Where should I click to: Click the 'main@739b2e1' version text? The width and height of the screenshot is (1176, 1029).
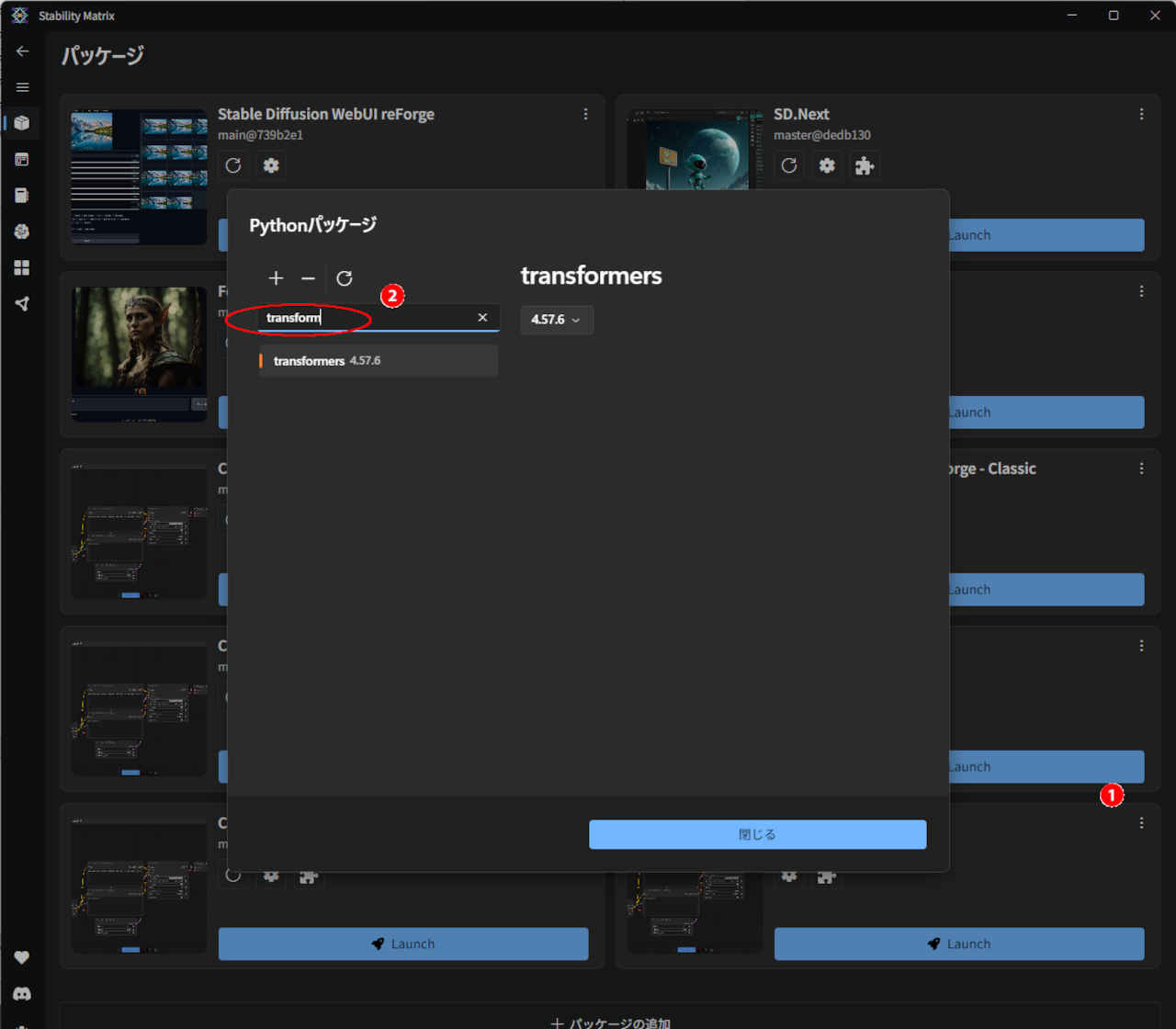(x=260, y=135)
